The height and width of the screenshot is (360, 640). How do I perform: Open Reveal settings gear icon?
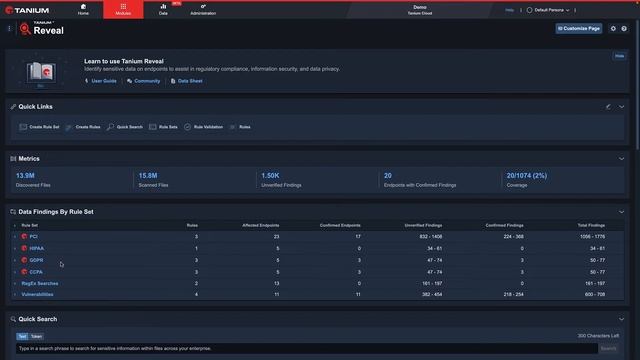613,29
